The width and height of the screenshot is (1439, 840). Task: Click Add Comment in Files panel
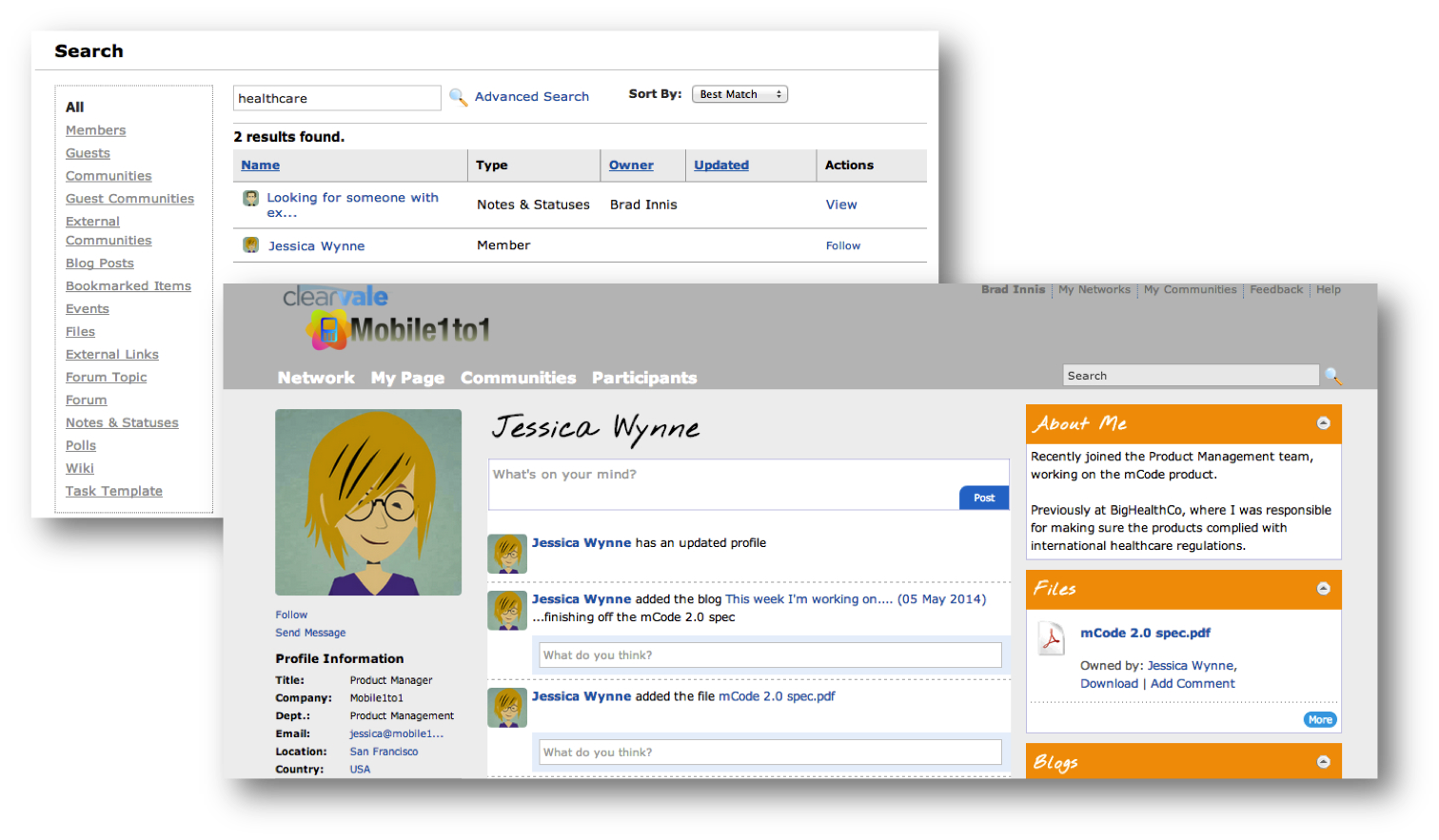coord(1193,684)
